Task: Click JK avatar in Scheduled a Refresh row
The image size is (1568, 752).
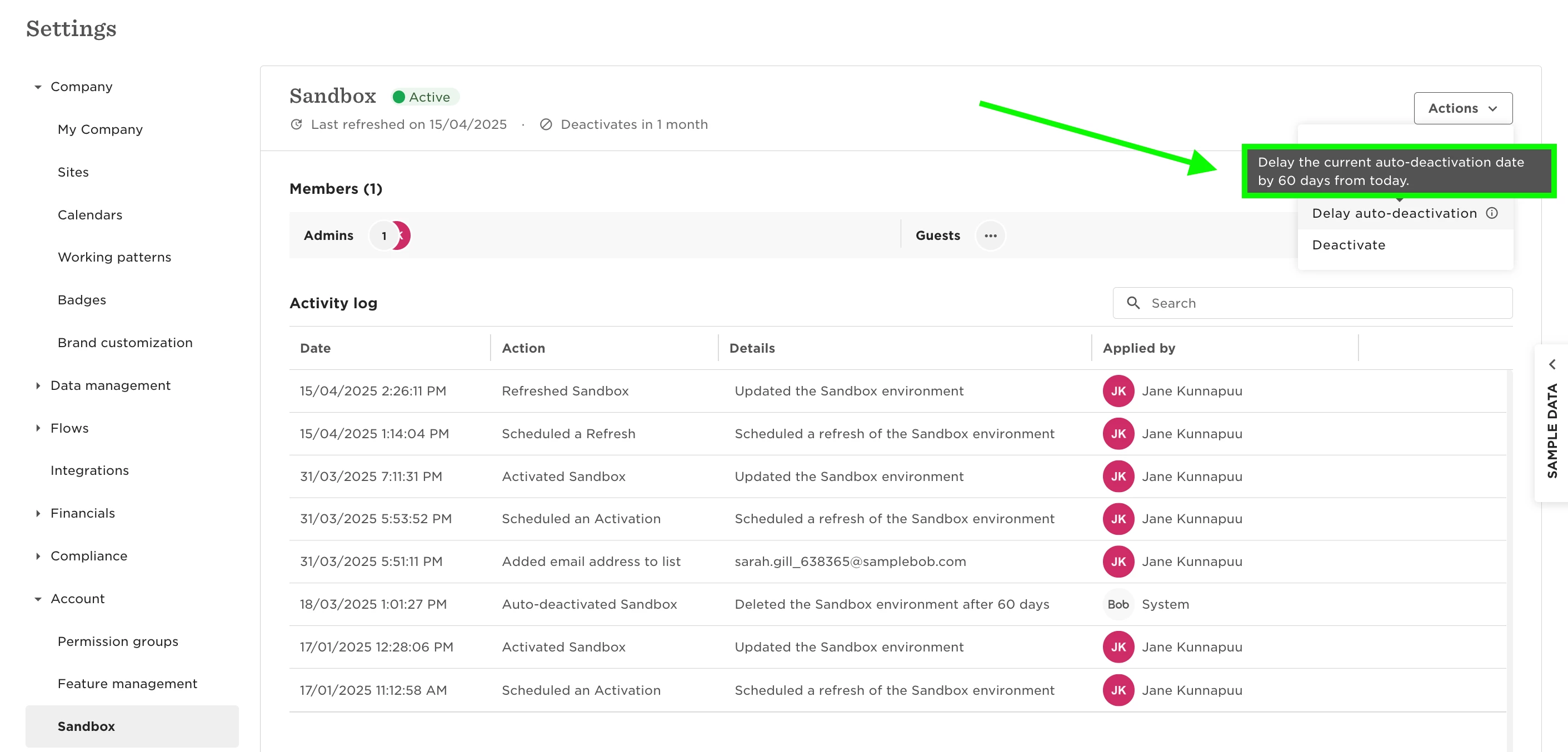Action: (x=1118, y=434)
